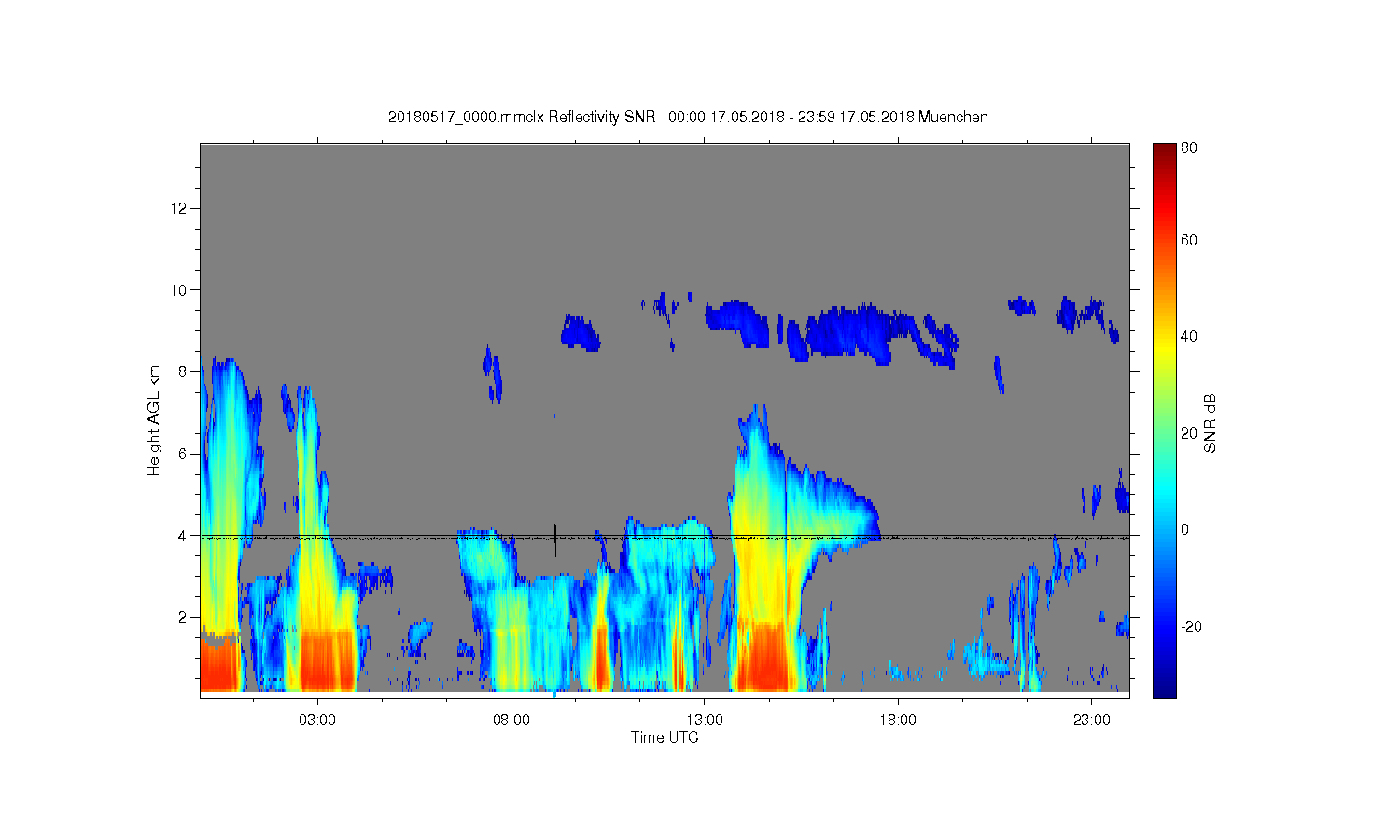Screen dimensions: 1400x840
Task: Click the dark blue bottom of the colorbar
Action: click(1164, 689)
